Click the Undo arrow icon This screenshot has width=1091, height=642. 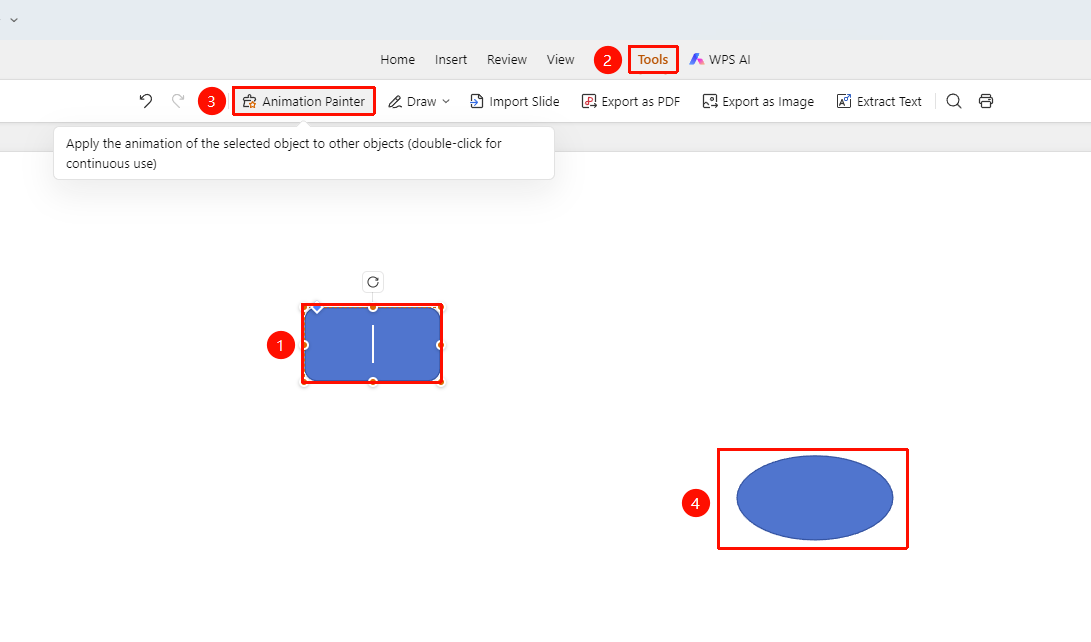[x=145, y=101]
